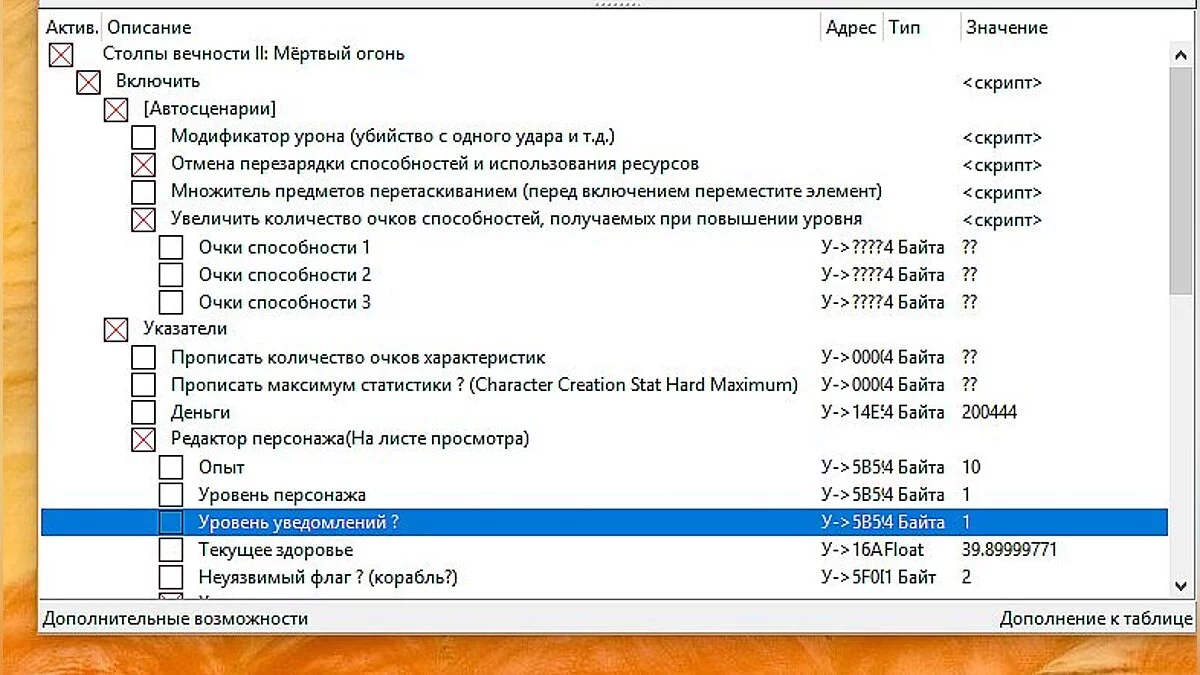Select the Модификатор урона row text
Image resolution: width=1200 pixels, height=675 pixels.
point(392,137)
